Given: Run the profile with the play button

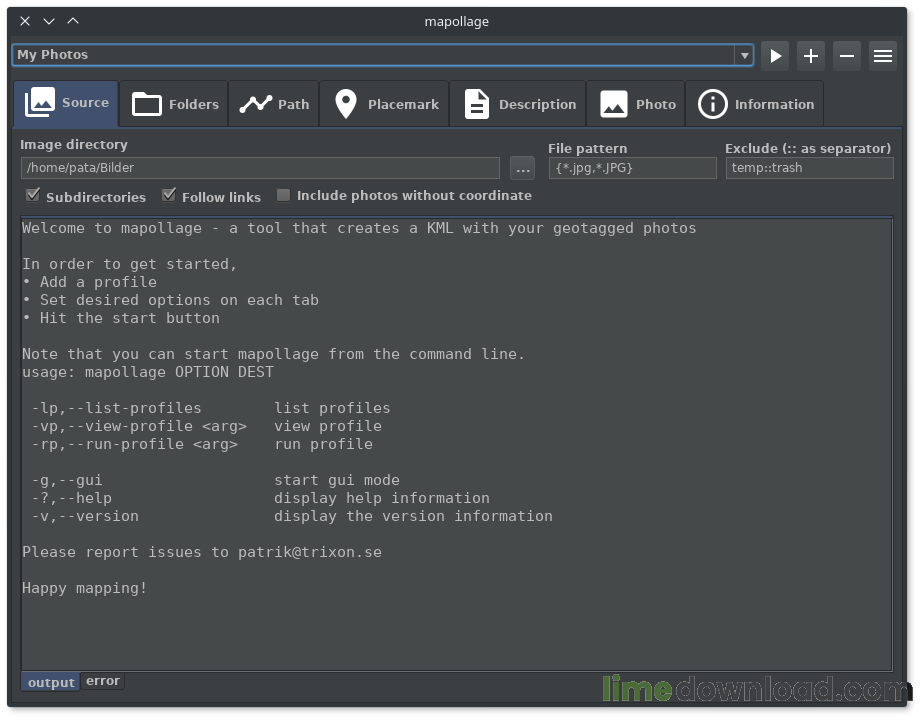Looking at the screenshot, I should [775, 56].
